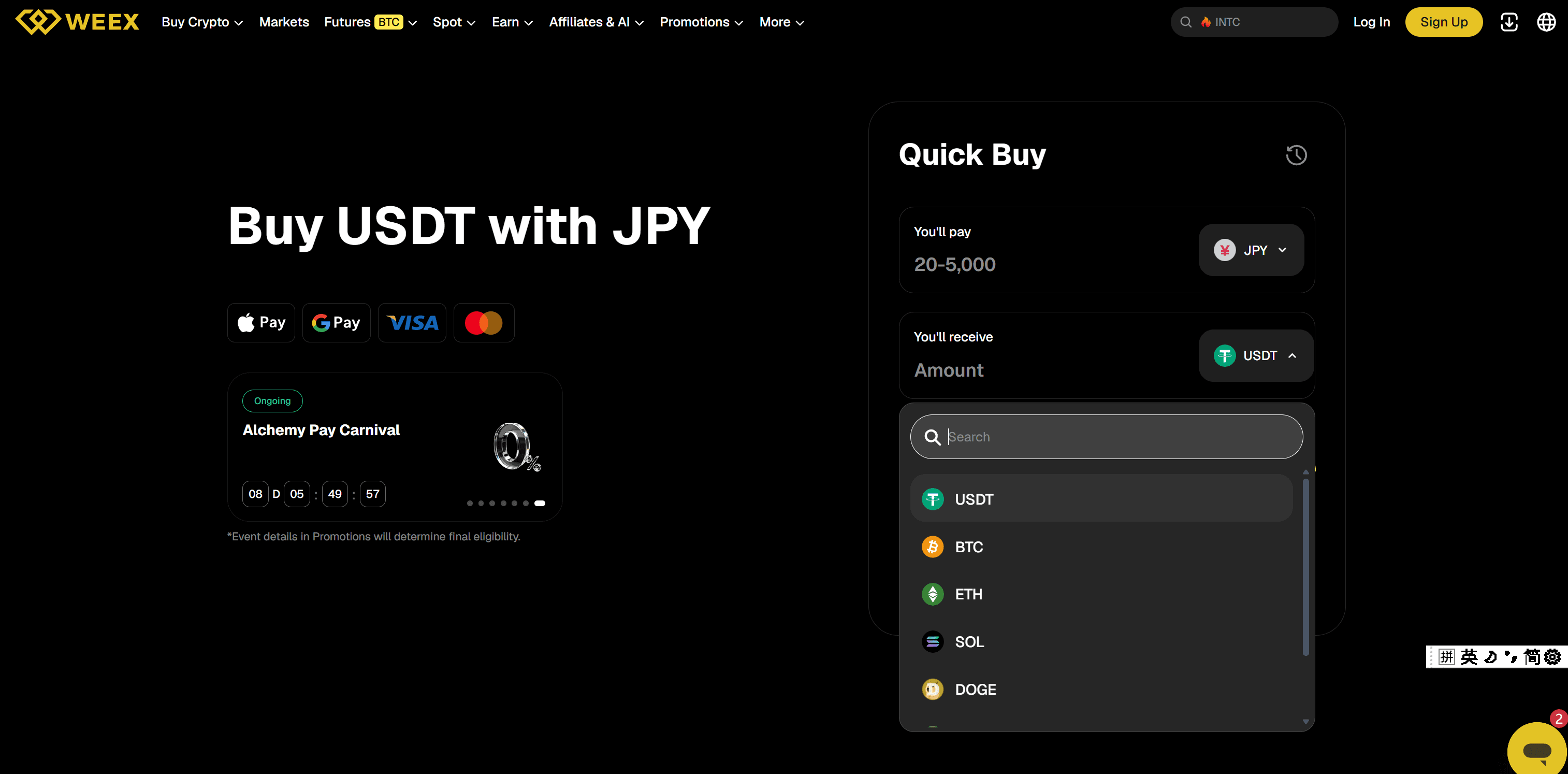Click the WEEX logo
The image size is (1568, 774).
pyautogui.click(x=77, y=22)
